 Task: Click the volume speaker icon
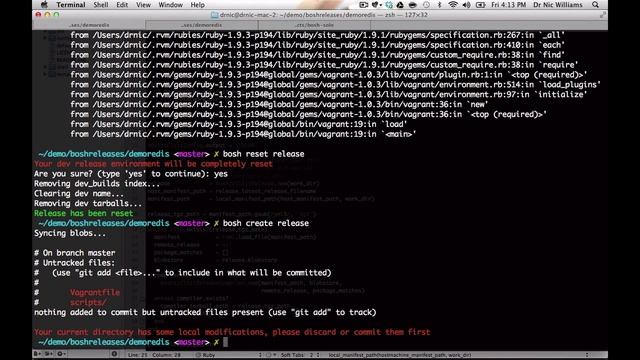(x=467, y=5)
